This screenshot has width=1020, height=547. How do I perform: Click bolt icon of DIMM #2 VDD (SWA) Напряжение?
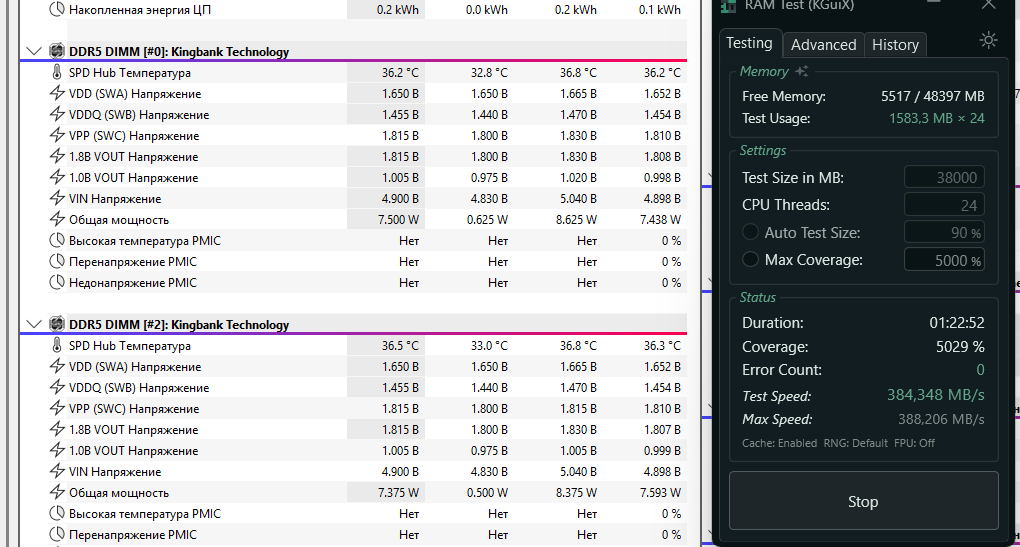[57, 366]
